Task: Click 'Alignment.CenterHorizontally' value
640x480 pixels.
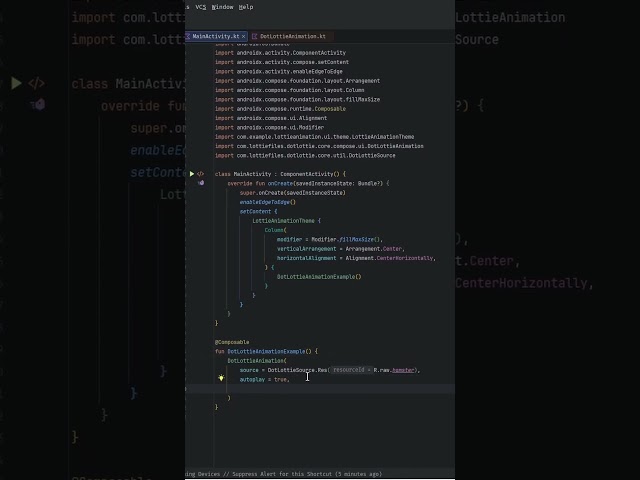Action: [389, 258]
